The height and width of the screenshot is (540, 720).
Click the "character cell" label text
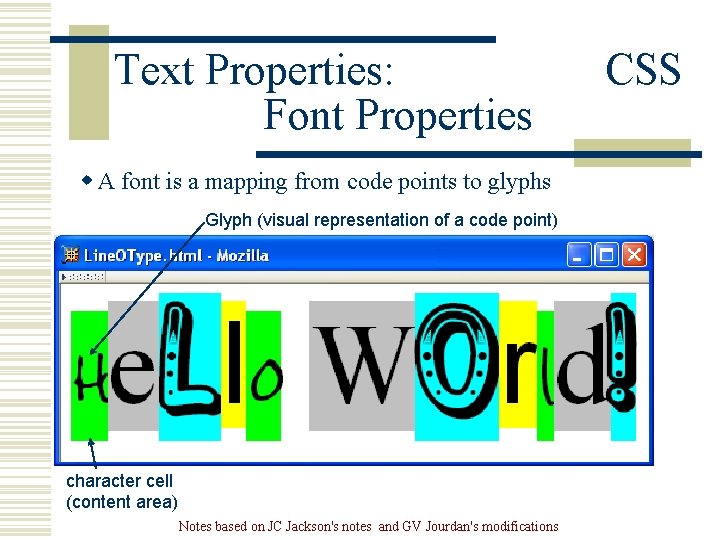[119, 481]
